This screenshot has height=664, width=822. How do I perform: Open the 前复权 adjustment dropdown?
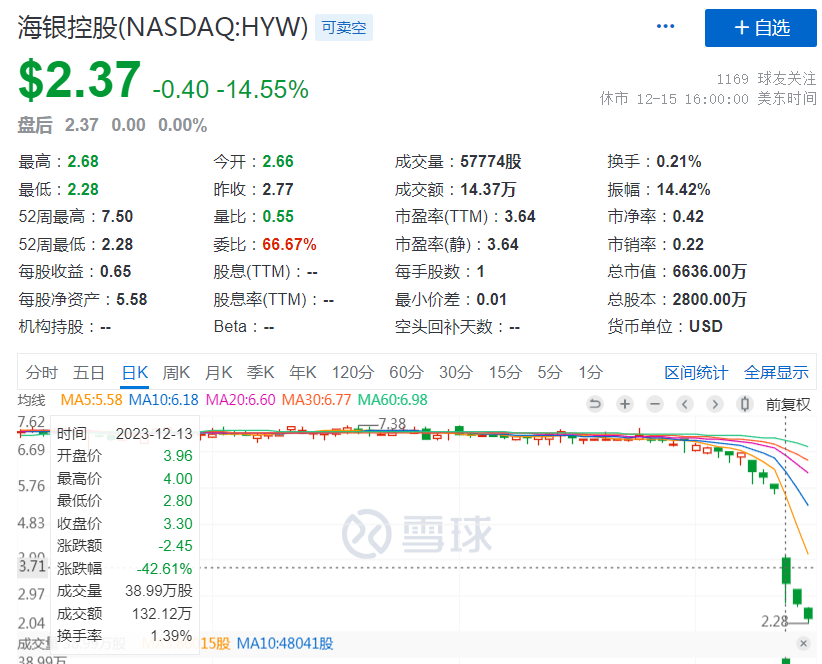[788, 404]
